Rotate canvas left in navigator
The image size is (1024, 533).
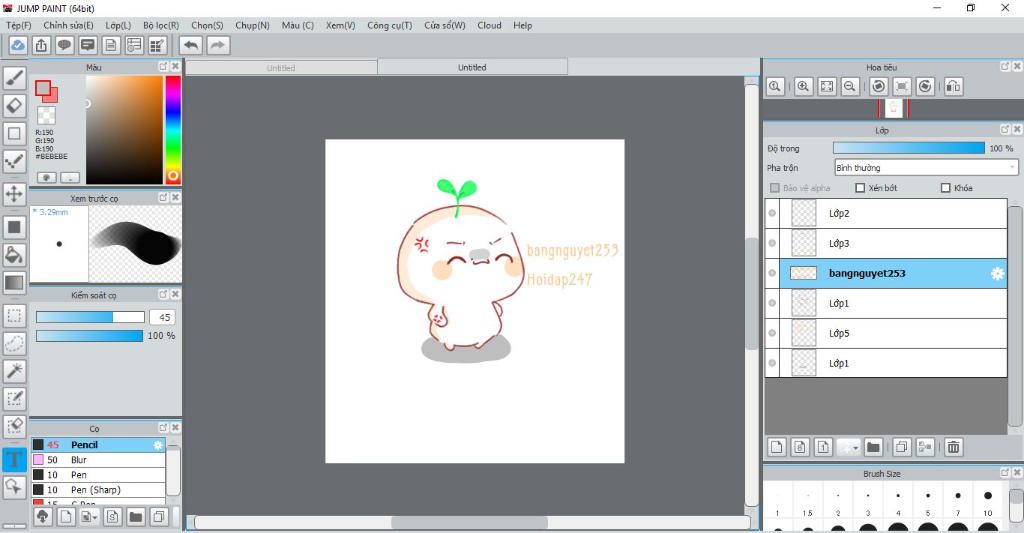tap(879, 86)
